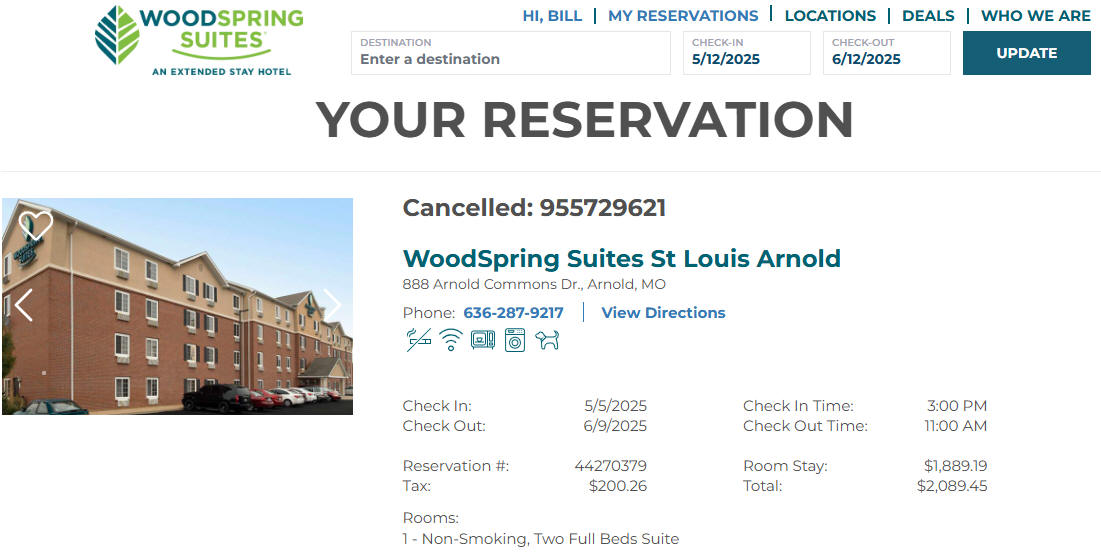Open the Check-In date field
The image size is (1101, 558).
coord(746,53)
